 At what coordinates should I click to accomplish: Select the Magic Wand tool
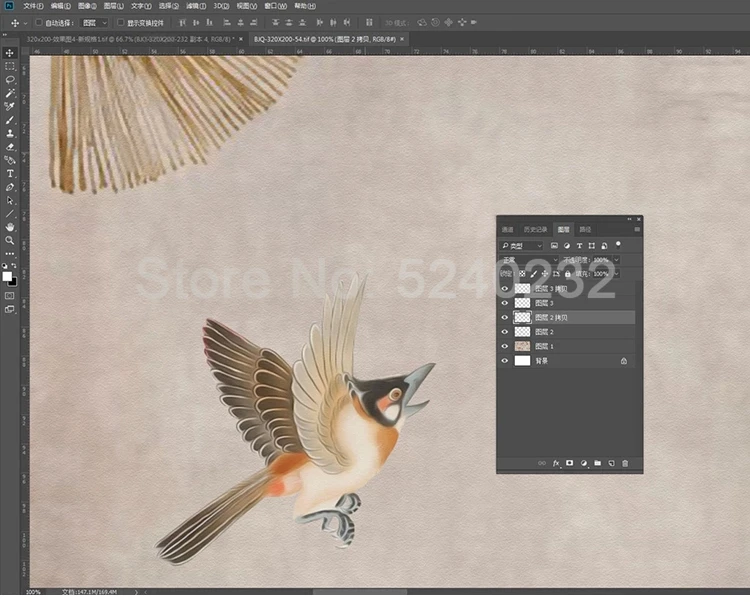[x=10, y=92]
